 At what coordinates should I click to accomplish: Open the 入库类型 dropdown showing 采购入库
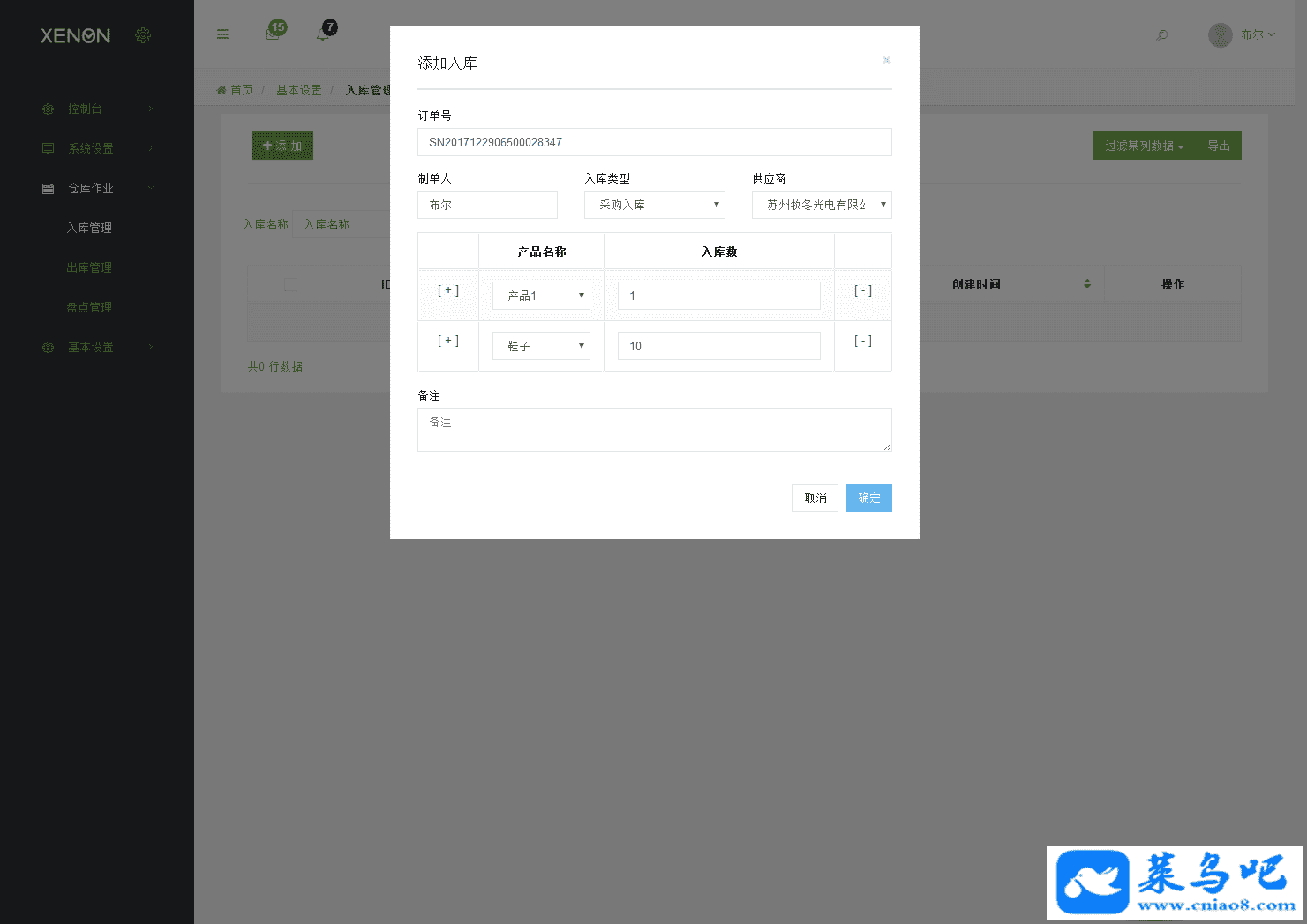tap(654, 205)
